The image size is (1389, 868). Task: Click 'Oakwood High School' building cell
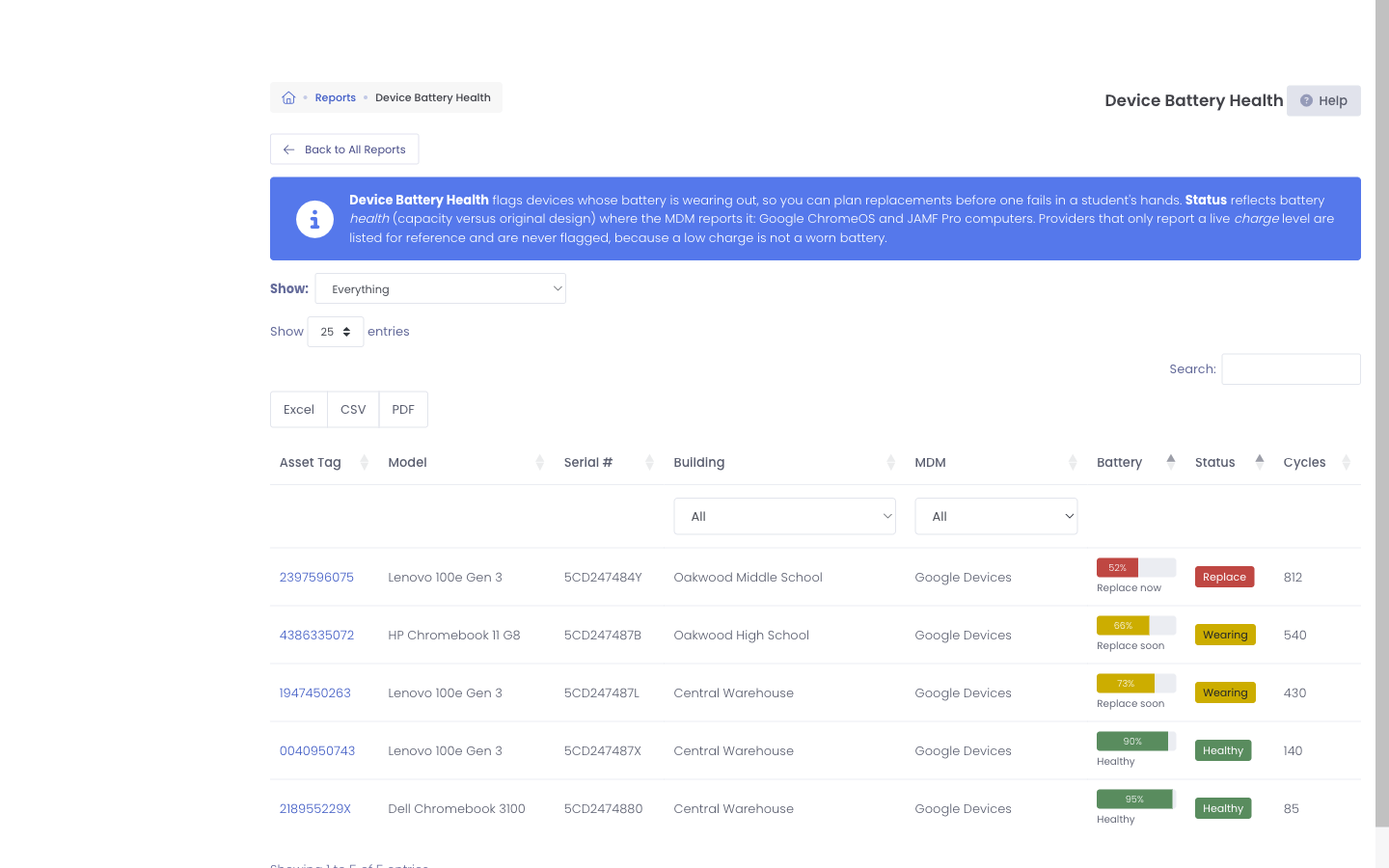coord(742,635)
